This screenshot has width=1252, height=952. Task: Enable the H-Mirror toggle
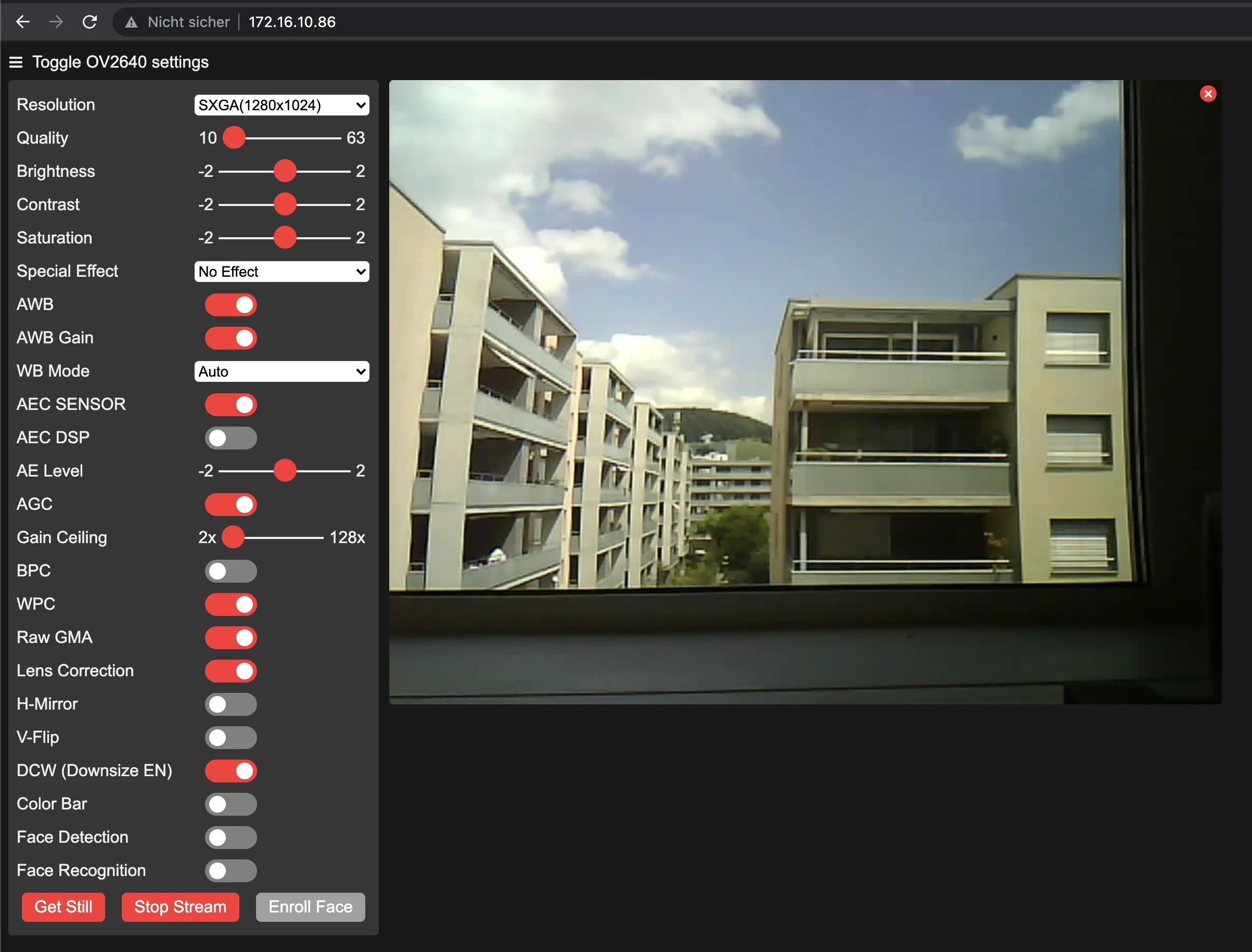pyautogui.click(x=231, y=704)
